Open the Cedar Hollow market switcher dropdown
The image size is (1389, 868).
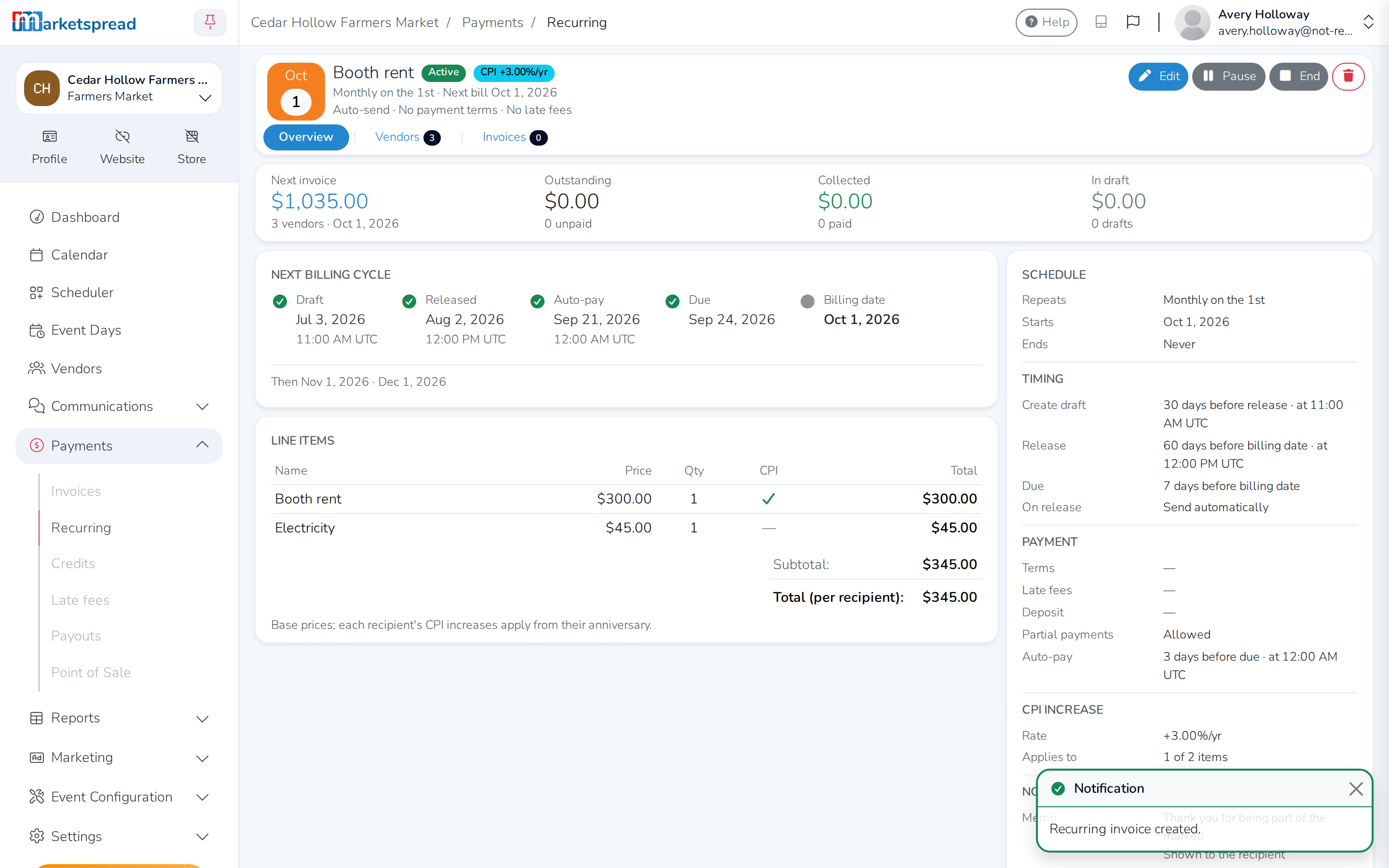[x=119, y=88]
